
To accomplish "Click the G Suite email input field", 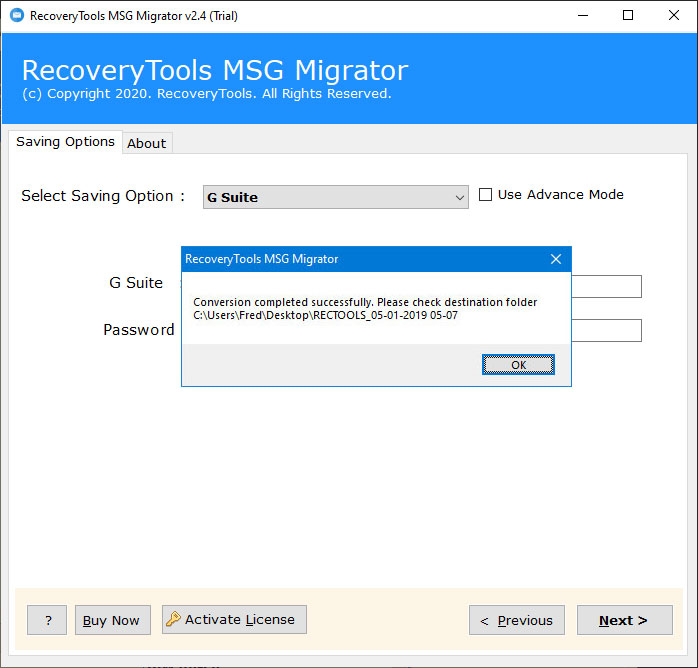I will (606, 286).
